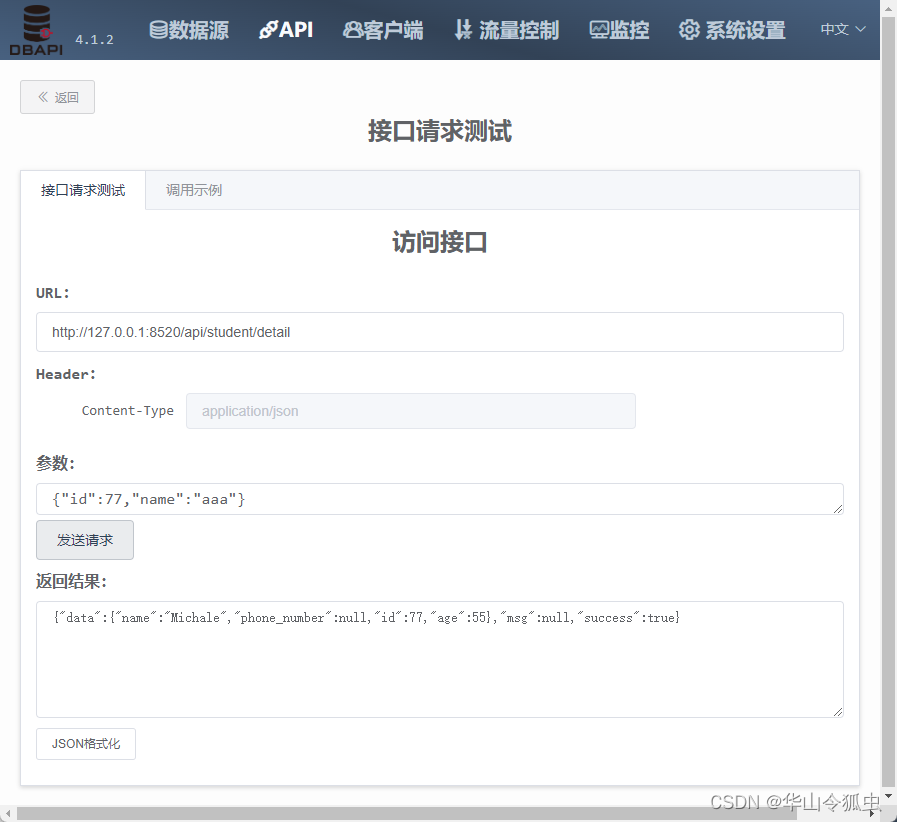Click the API link icon in navbar
Viewport: 897px width, 822px height.
[268, 29]
